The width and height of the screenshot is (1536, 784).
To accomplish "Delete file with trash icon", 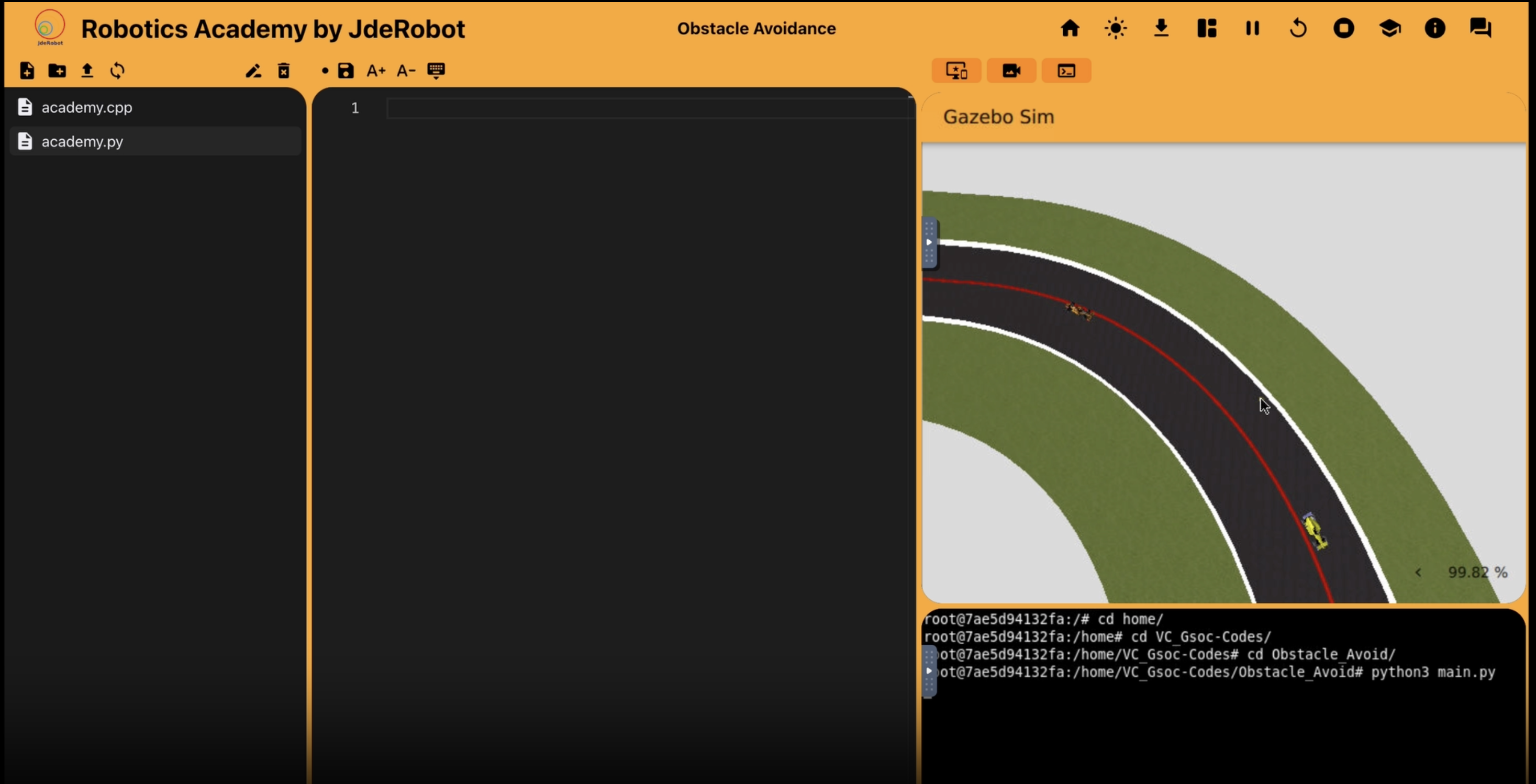I will pyautogui.click(x=284, y=70).
